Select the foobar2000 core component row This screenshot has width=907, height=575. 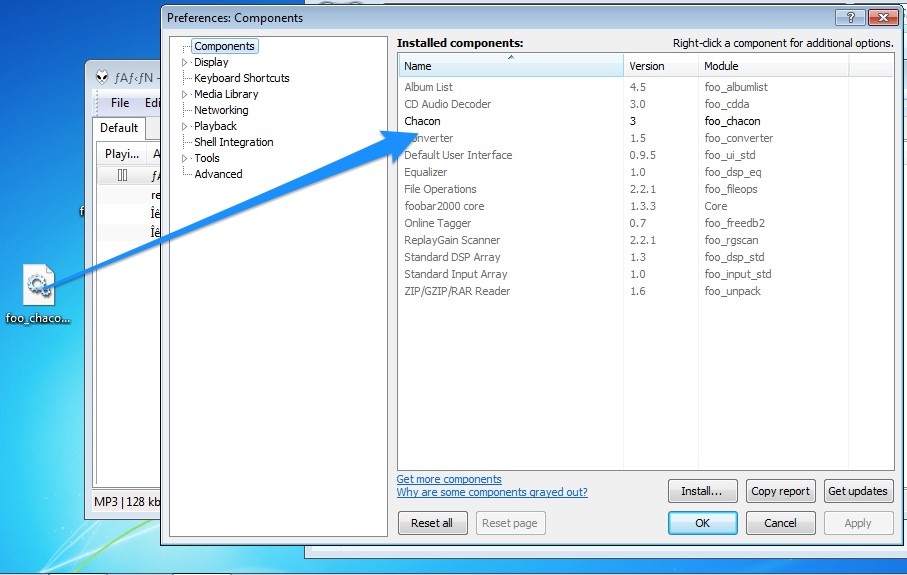[646, 206]
